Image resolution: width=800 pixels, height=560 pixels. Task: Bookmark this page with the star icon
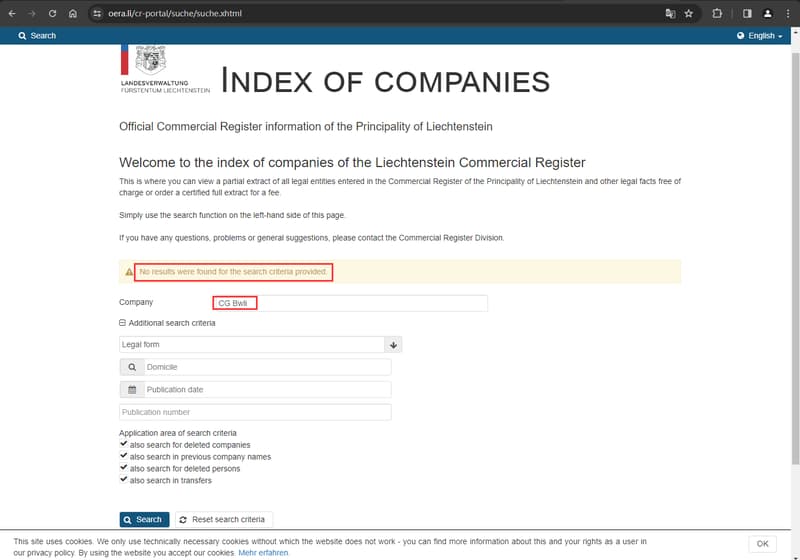coord(689,14)
